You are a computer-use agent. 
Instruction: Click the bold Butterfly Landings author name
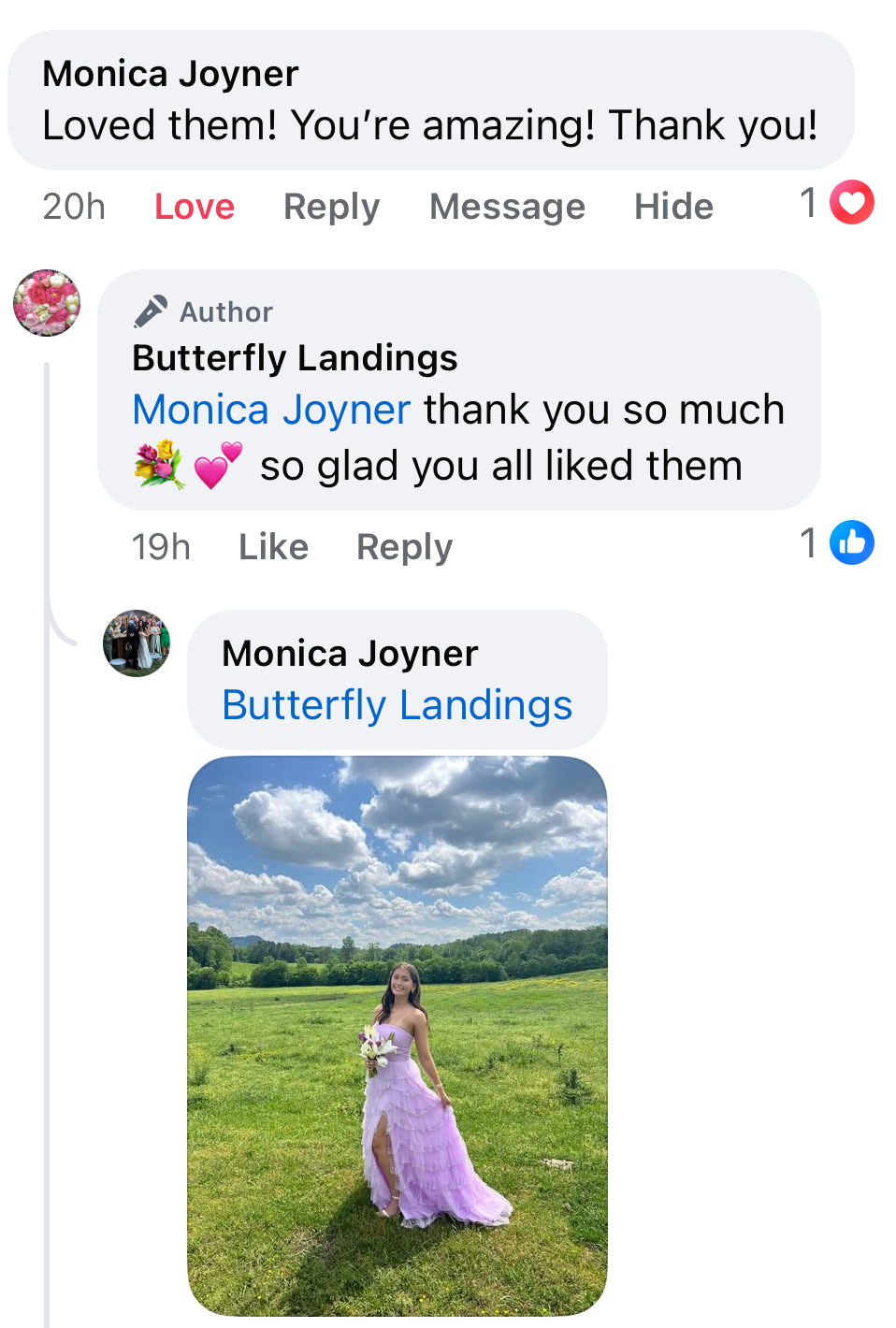(295, 358)
